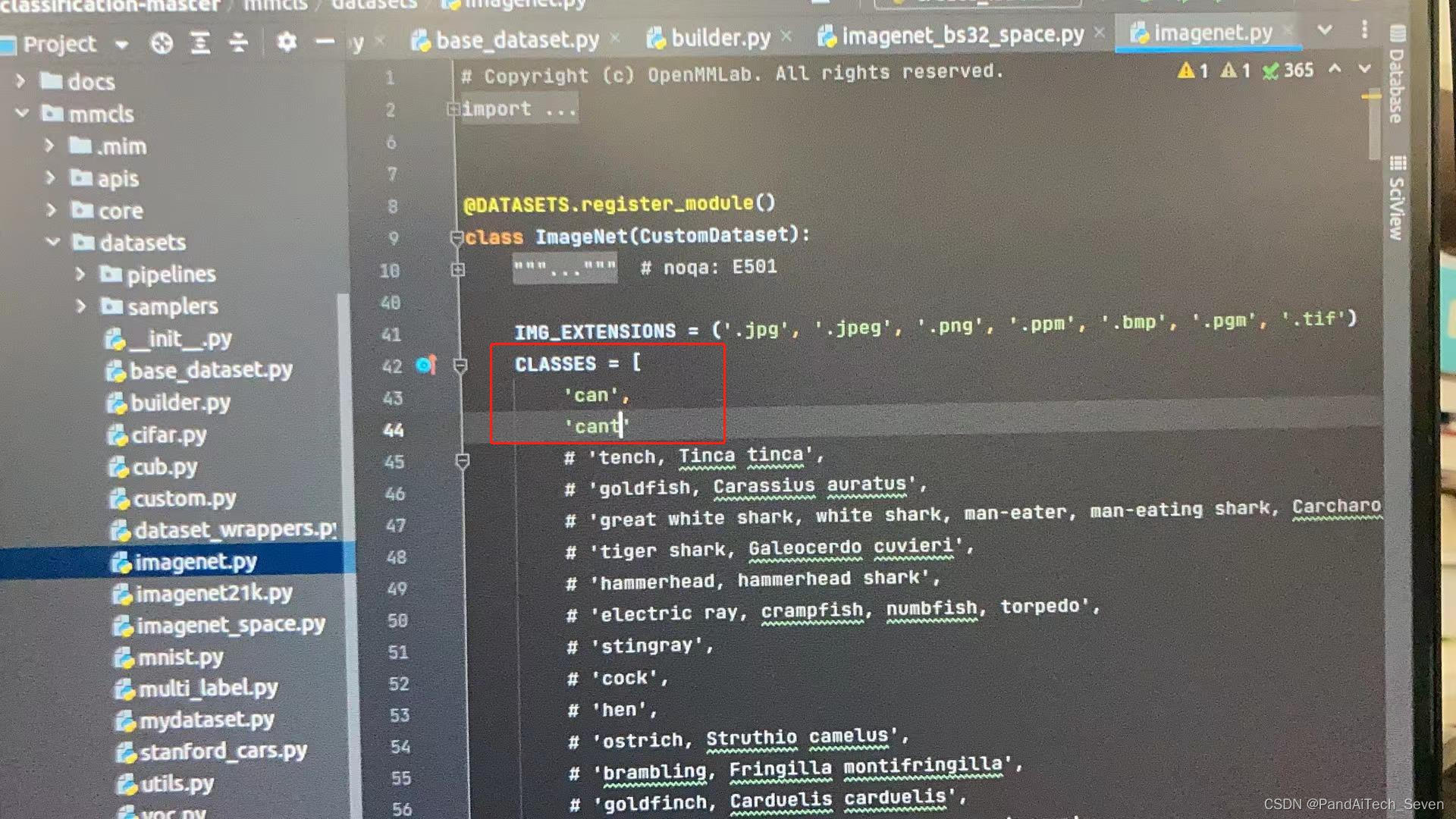1456x819 pixels.
Task: Open the editor kebab menu with three dots
Action: click(x=1365, y=30)
